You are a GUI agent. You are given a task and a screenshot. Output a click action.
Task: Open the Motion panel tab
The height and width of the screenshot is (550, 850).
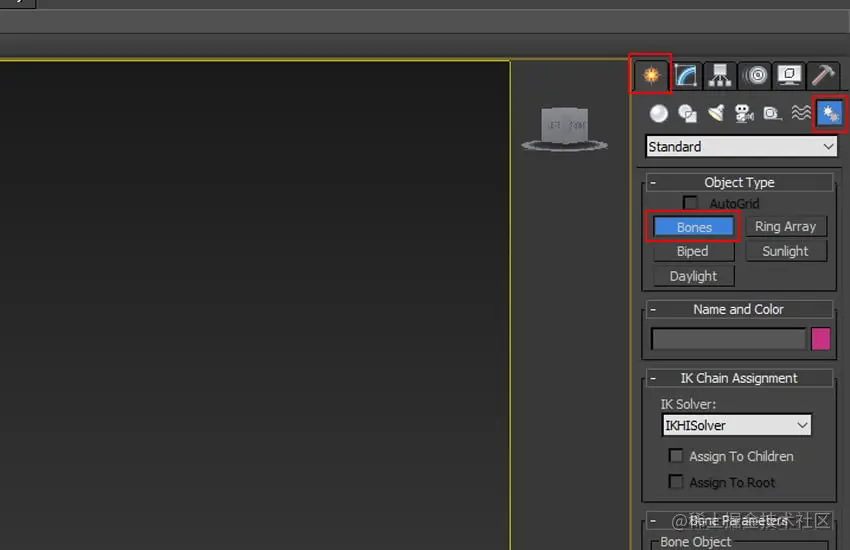click(x=755, y=75)
